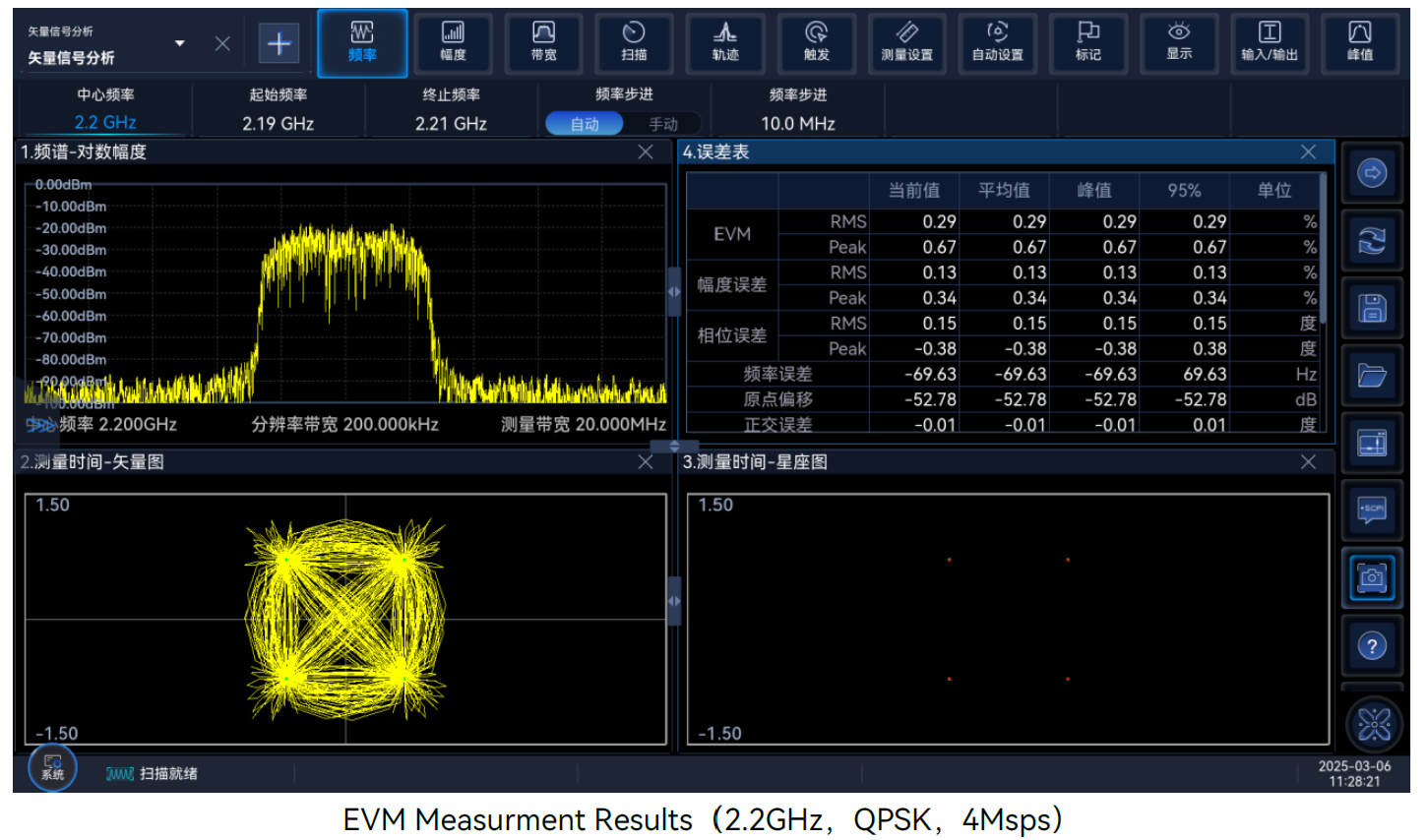Select the 4.误差表 panel title
1427x840 pixels.
715,151
